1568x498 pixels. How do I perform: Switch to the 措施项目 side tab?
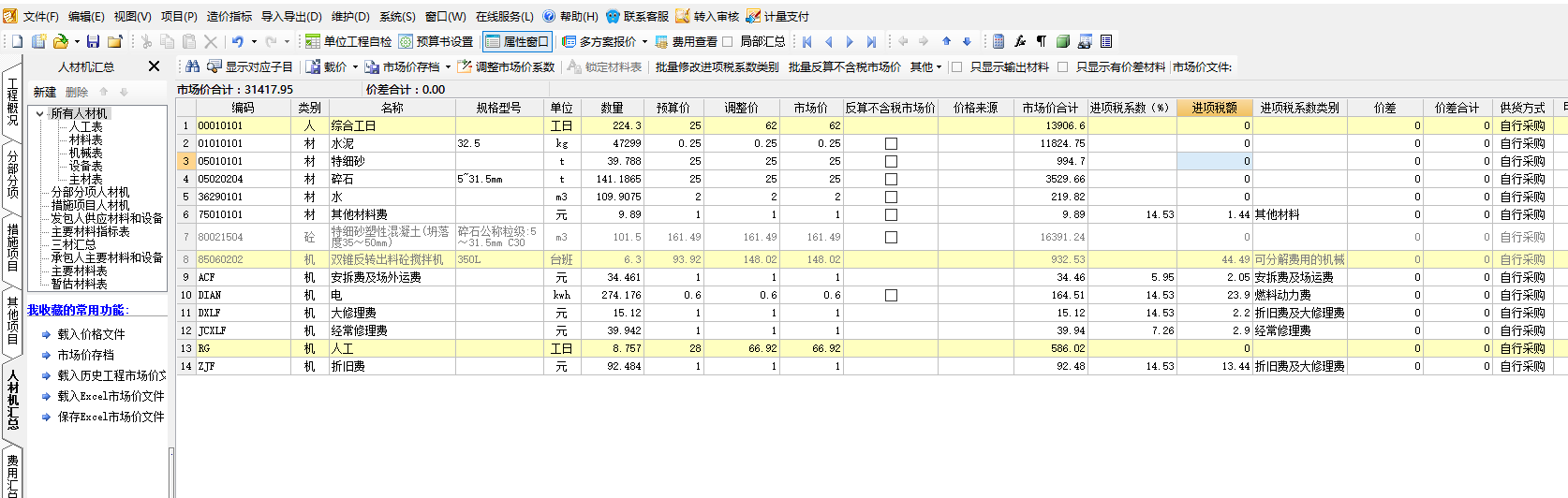coord(12,247)
